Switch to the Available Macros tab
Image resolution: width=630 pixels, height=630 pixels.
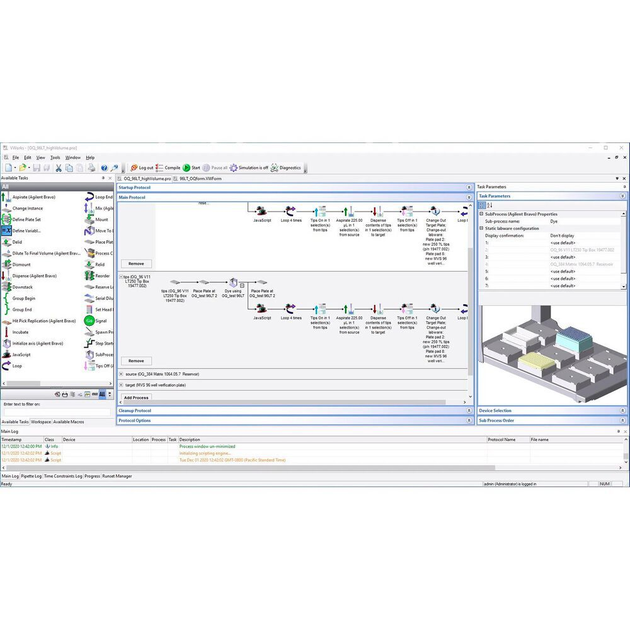[69, 422]
